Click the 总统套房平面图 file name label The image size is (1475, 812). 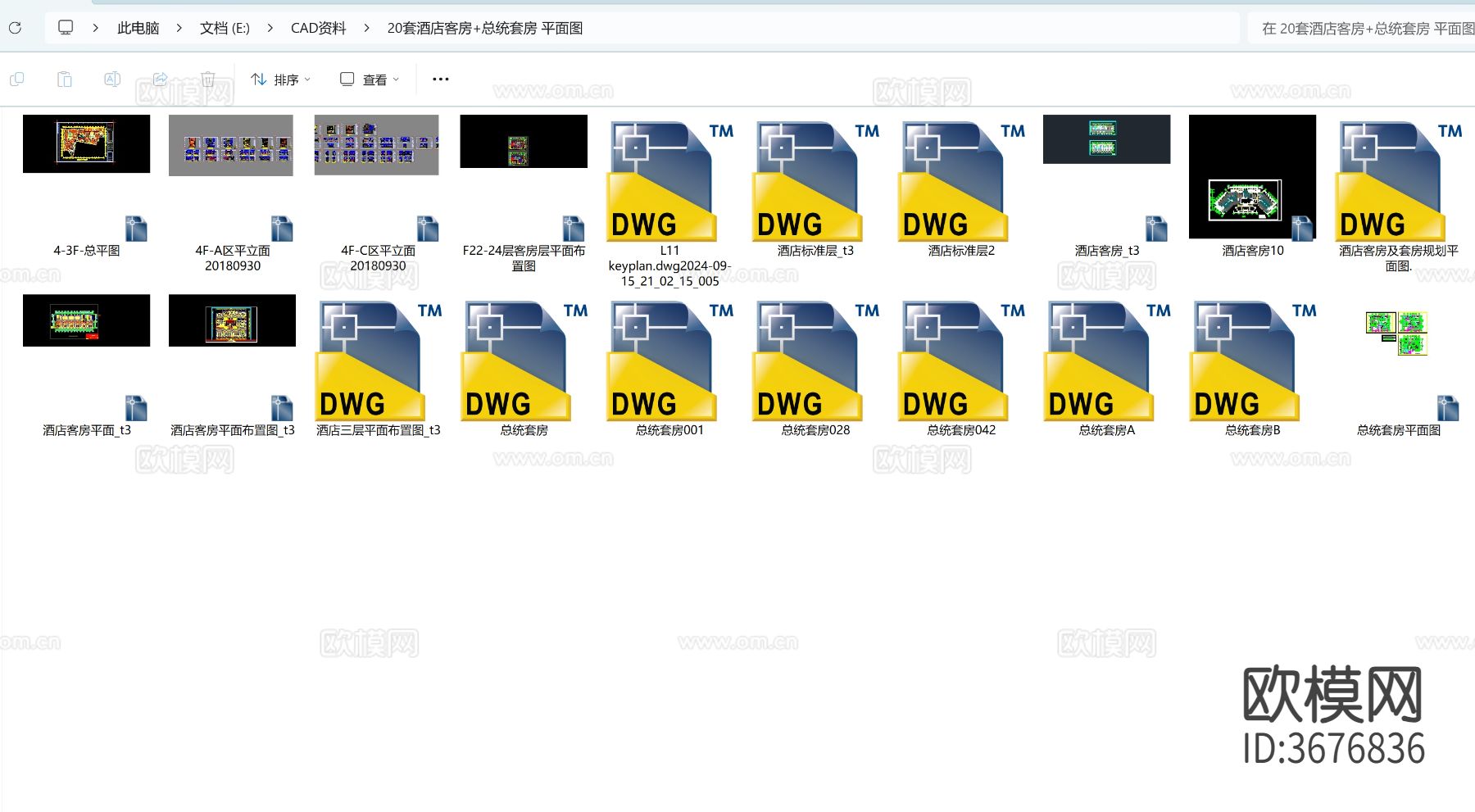pyautogui.click(x=1399, y=430)
